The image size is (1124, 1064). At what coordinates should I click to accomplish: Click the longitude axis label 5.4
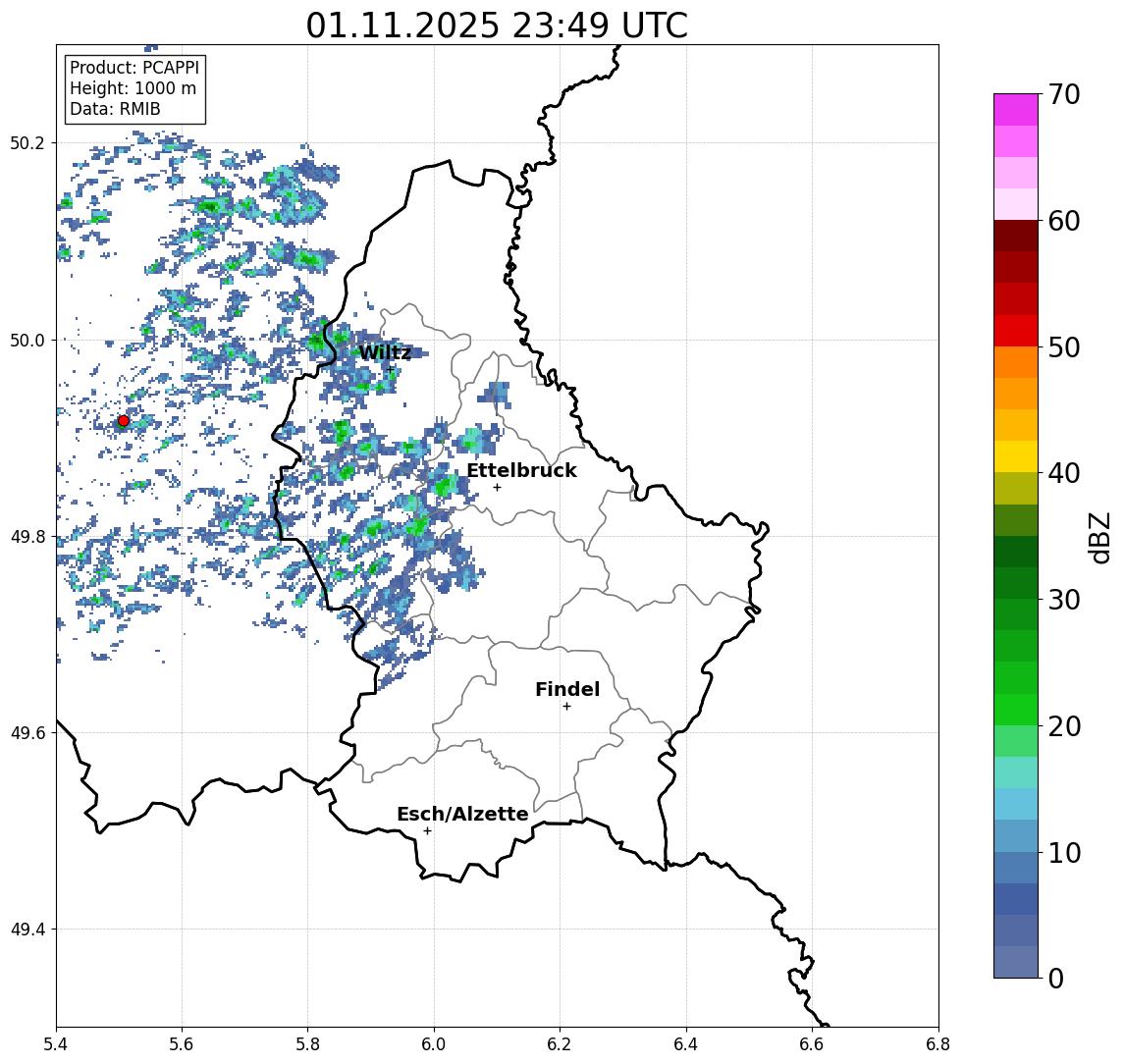coord(56,1044)
